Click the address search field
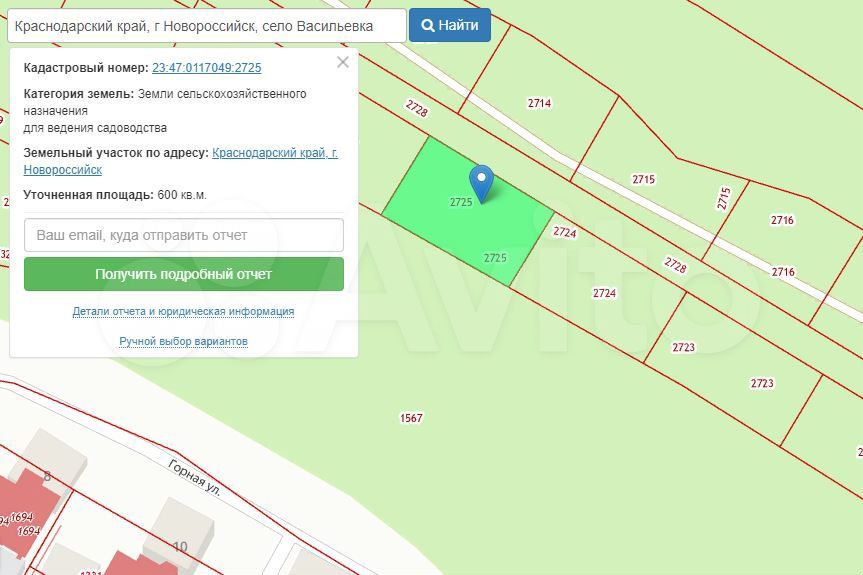The height and width of the screenshot is (575, 863). [x=207, y=26]
